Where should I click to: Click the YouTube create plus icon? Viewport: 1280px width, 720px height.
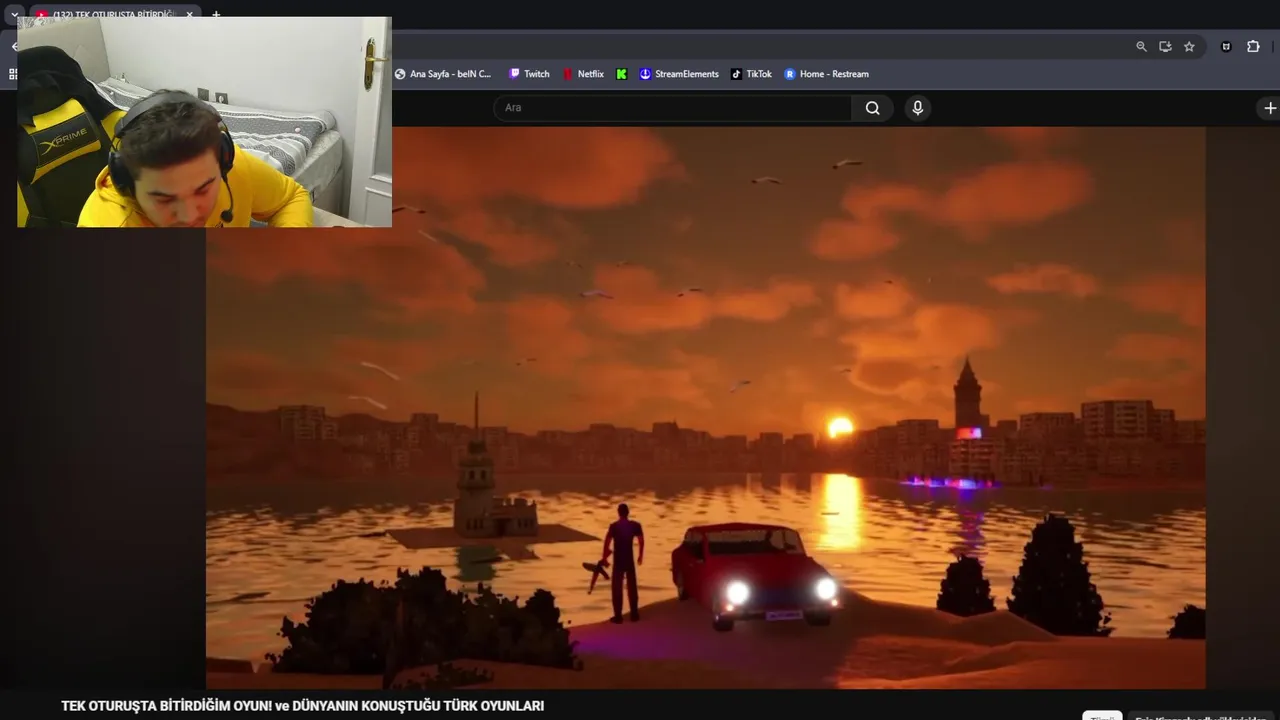coord(1270,108)
